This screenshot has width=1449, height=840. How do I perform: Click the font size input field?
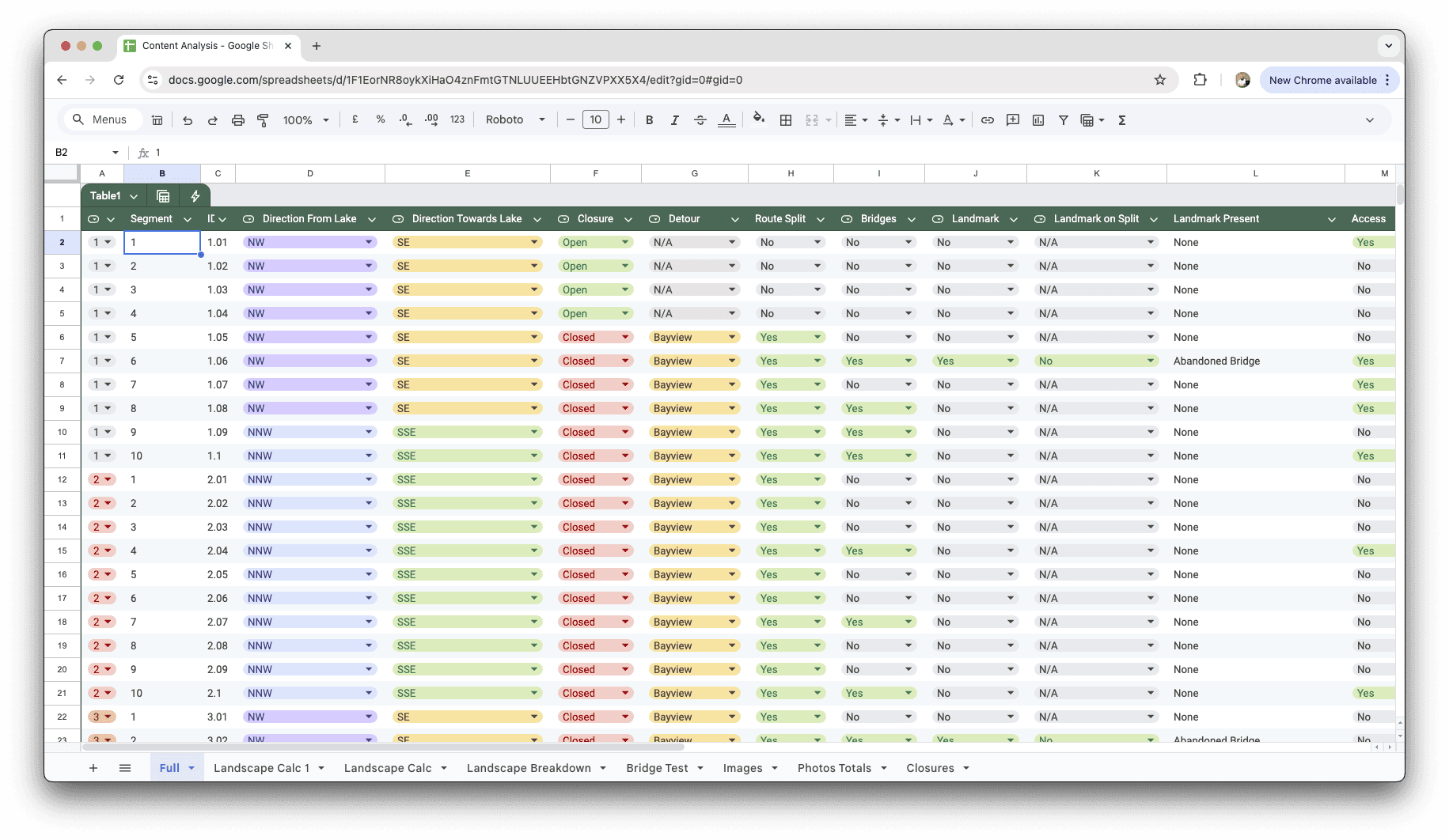coord(596,120)
